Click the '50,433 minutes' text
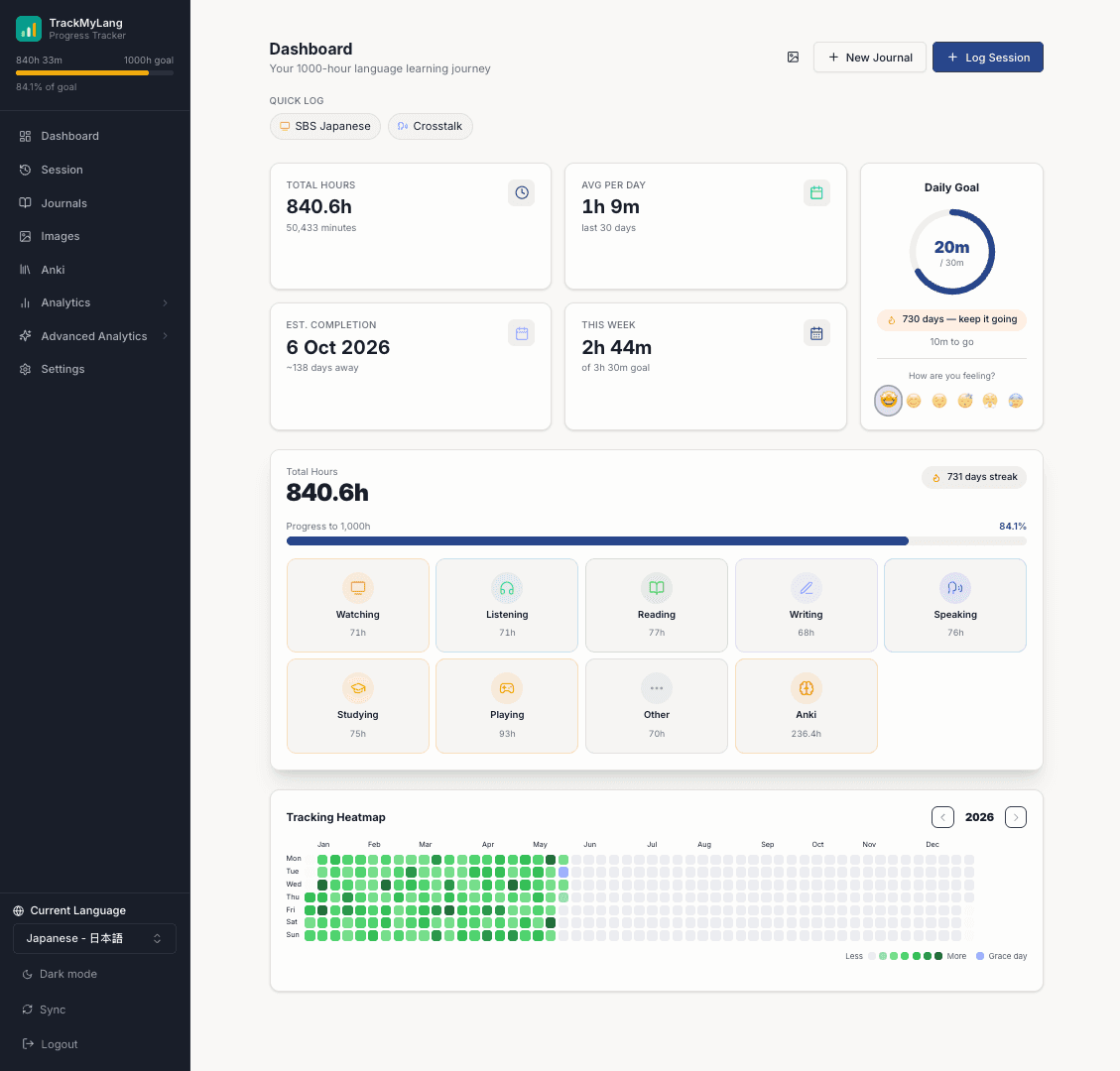The width and height of the screenshot is (1120, 1071). click(320, 228)
